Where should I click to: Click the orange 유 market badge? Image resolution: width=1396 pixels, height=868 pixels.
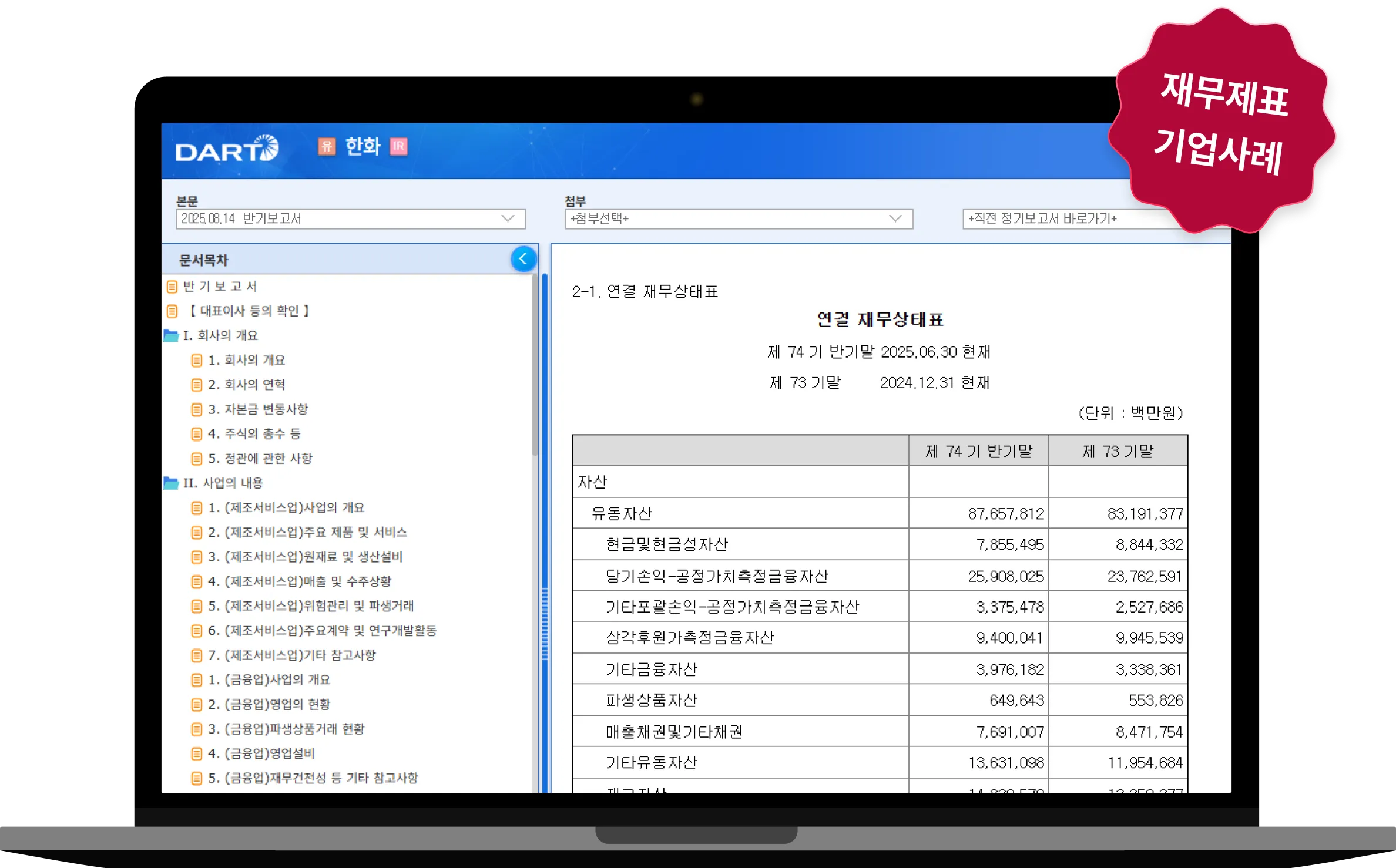(327, 146)
